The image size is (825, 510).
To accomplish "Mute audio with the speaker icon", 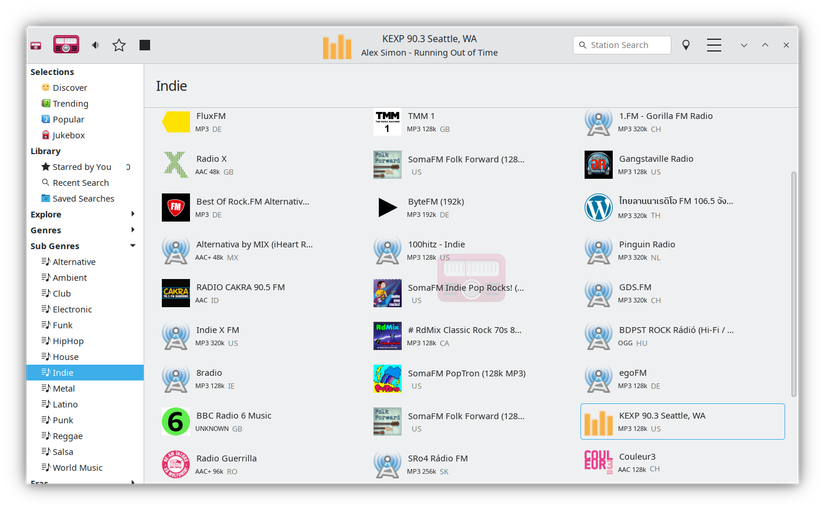I will click(95, 45).
